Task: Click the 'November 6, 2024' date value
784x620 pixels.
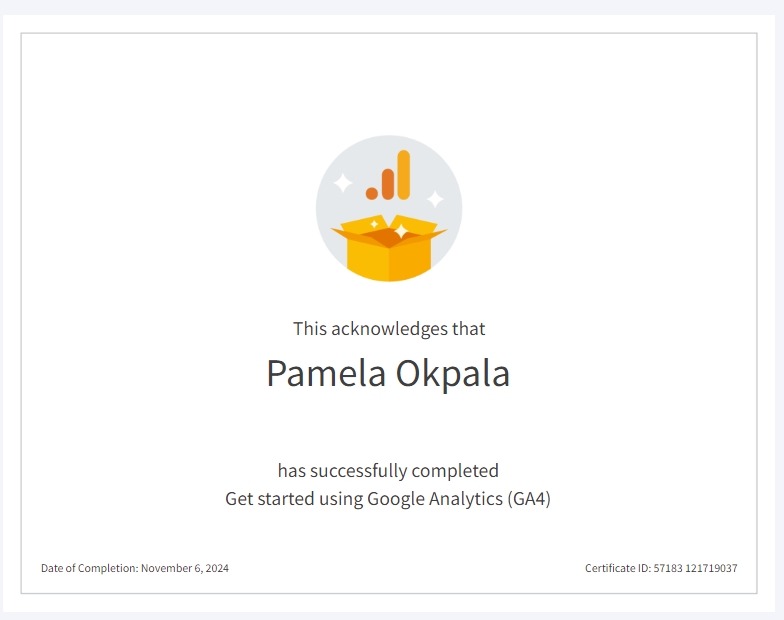Action: click(185, 568)
